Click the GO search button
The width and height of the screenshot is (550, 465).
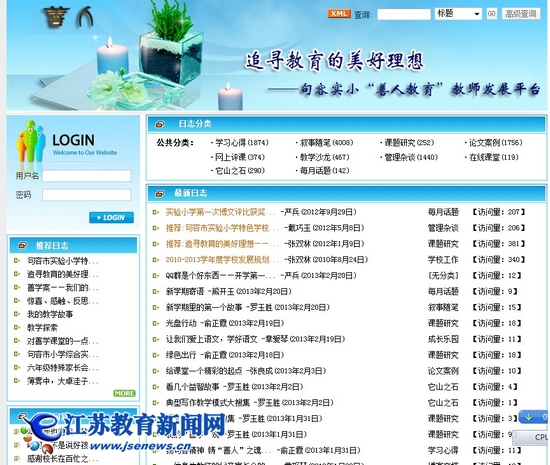(491, 14)
